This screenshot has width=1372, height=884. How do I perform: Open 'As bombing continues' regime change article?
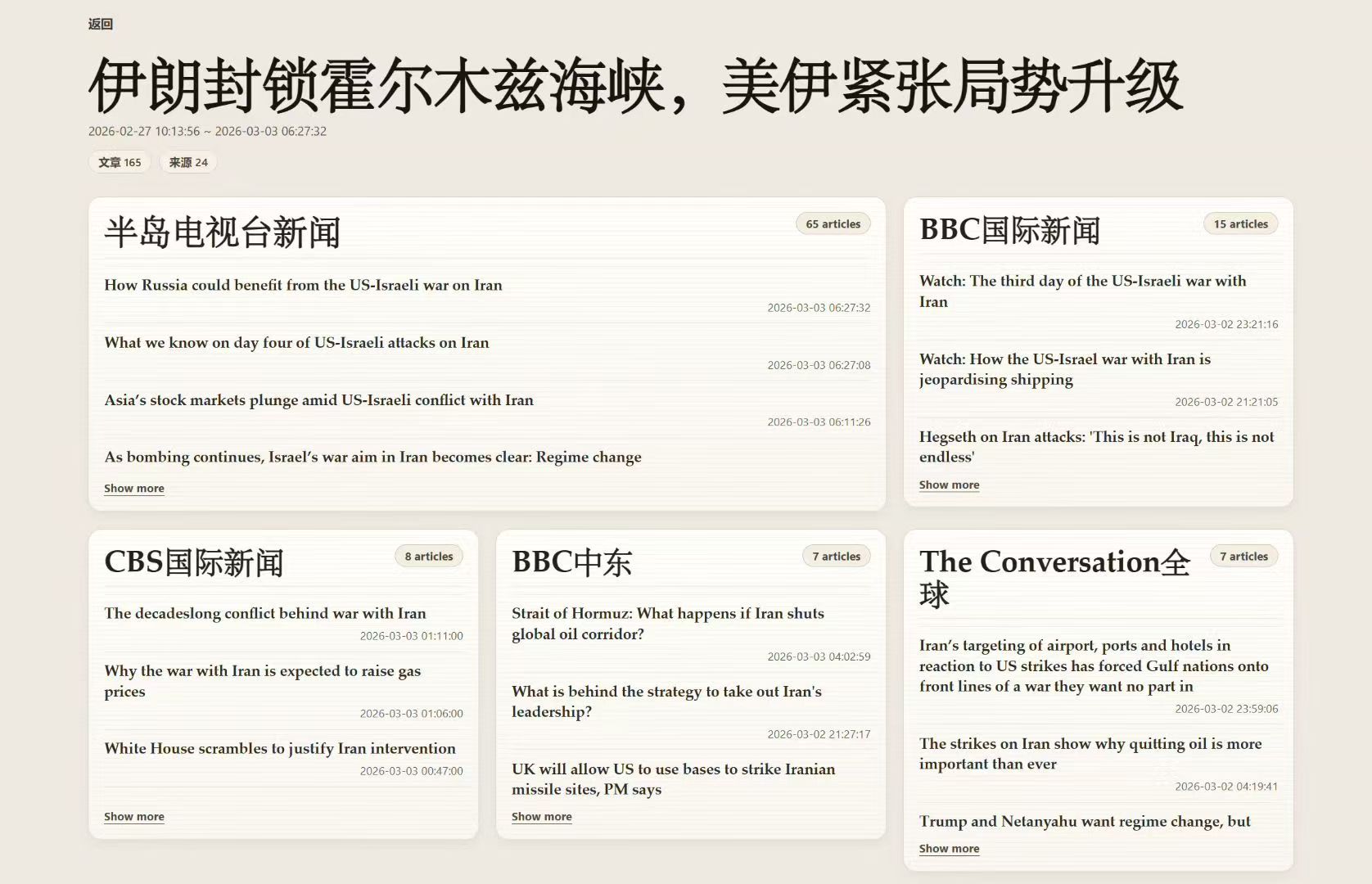[372, 457]
